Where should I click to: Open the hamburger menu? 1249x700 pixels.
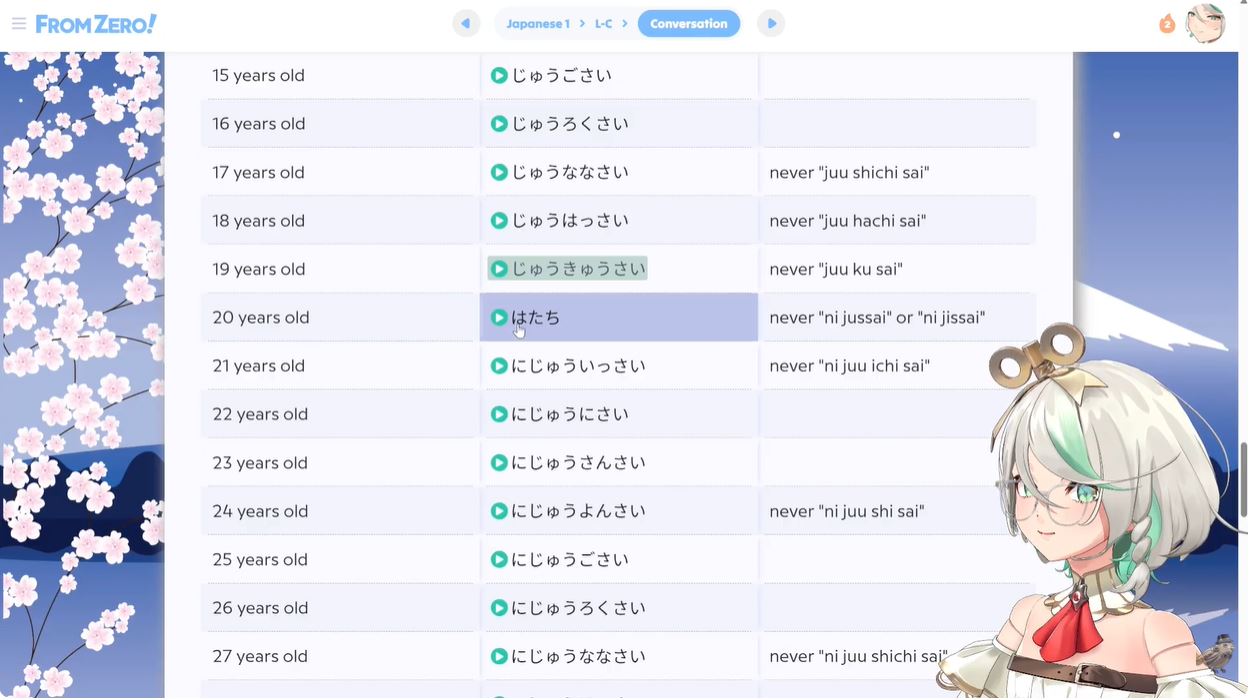coord(18,24)
